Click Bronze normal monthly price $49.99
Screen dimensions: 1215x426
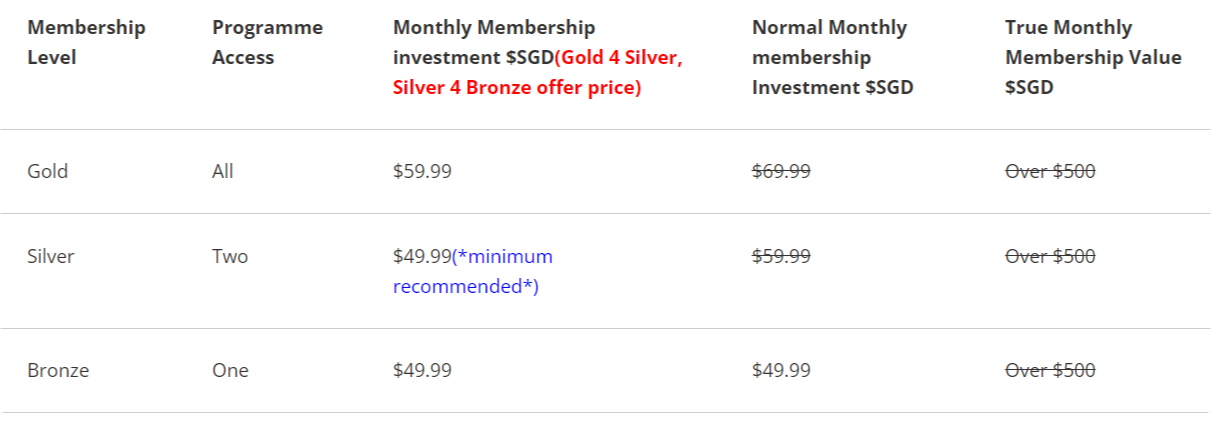[781, 370]
